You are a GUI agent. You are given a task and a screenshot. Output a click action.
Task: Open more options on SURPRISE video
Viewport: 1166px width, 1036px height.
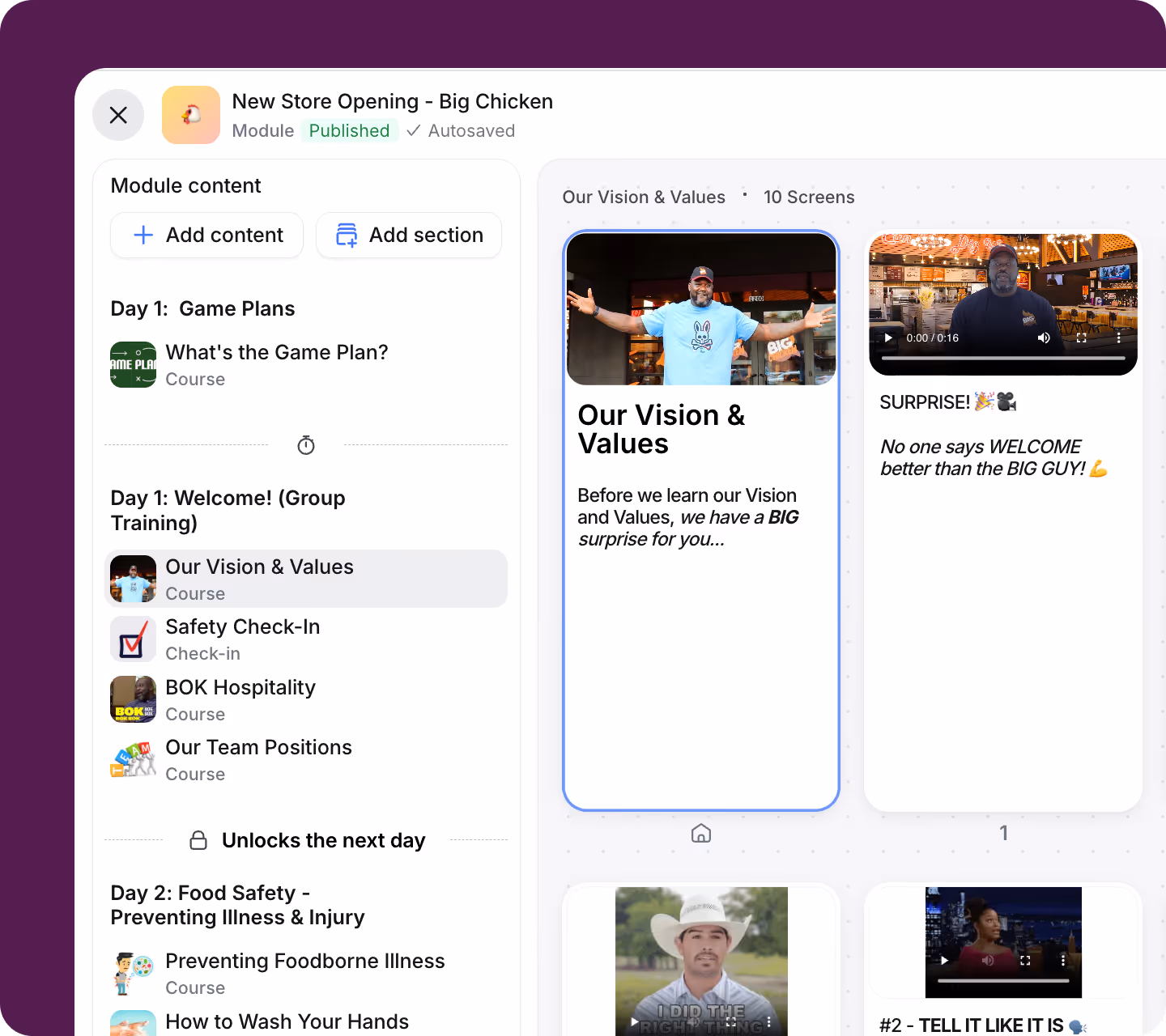[x=1119, y=338]
